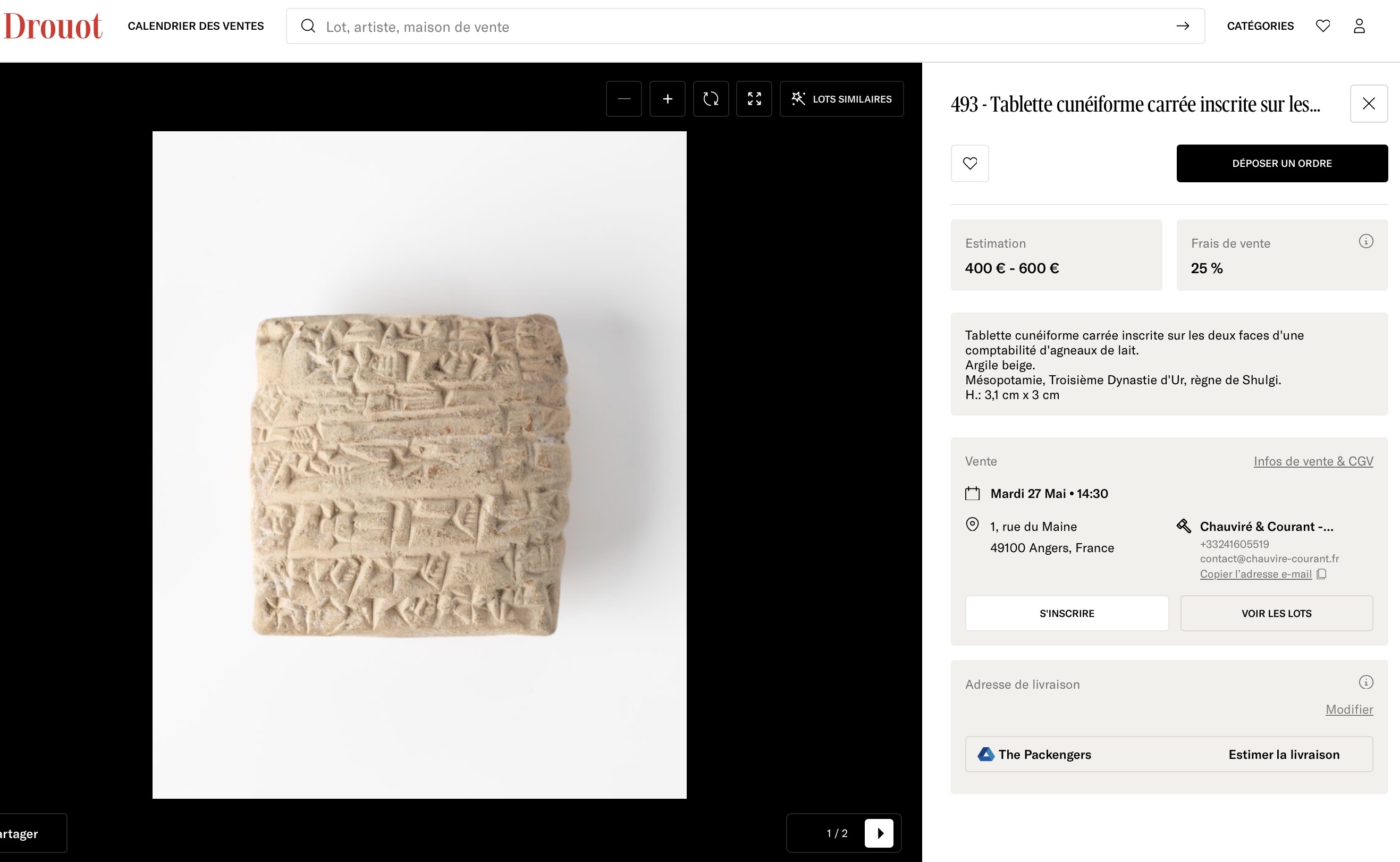Click the Déposer un ordre button
Screen dimensions: 1400x862
tap(1281, 164)
